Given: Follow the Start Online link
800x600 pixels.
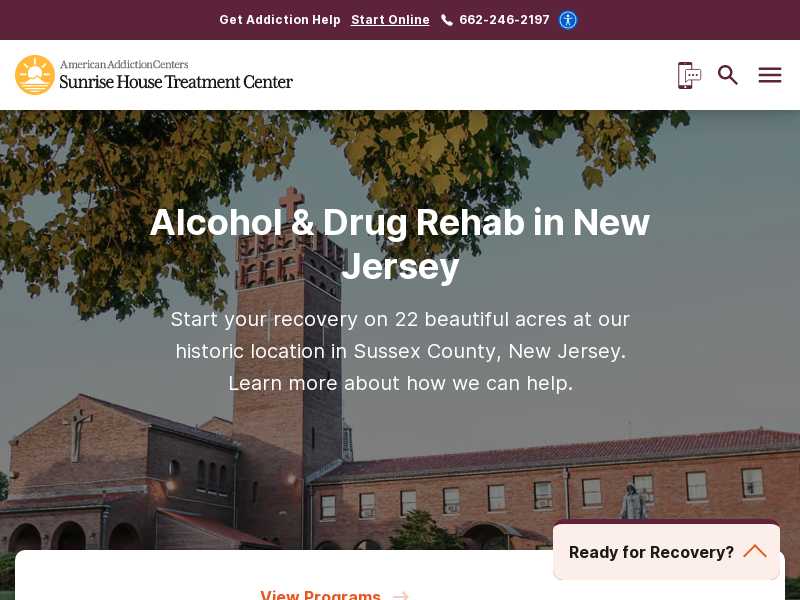Looking at the screenshot, I should click(x=390, y=20).
